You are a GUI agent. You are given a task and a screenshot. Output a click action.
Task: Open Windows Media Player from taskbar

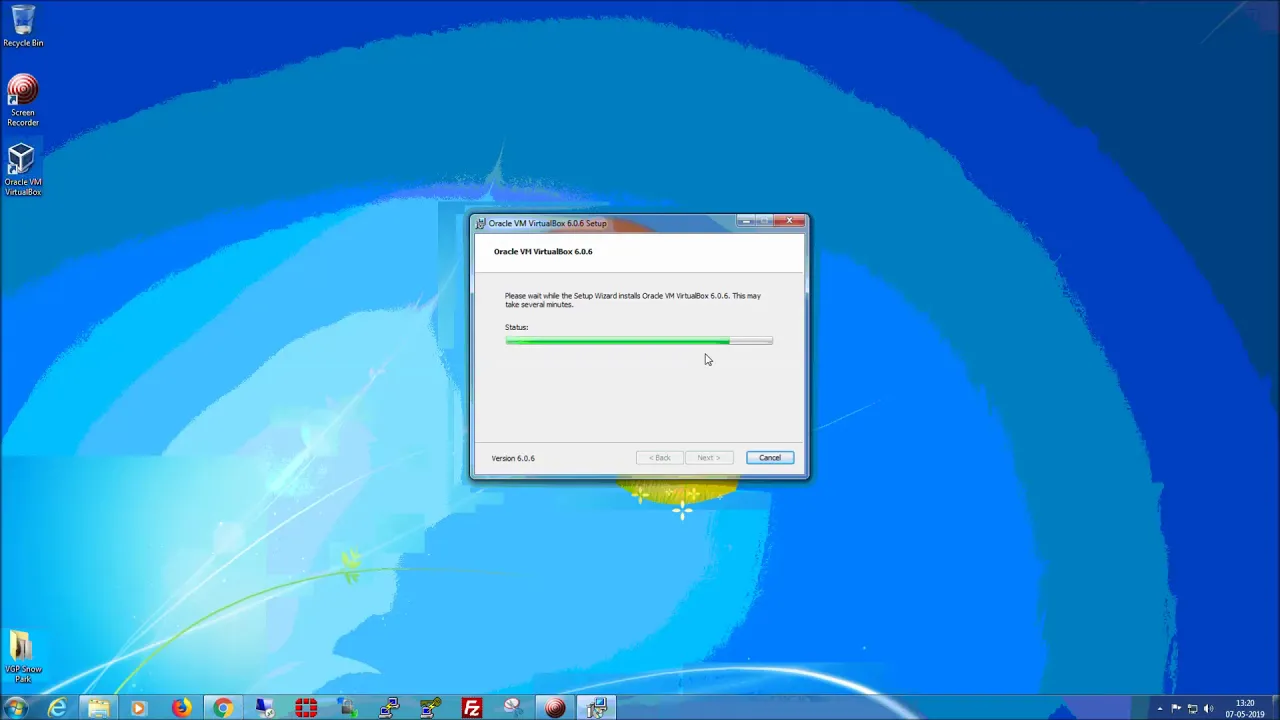pyautogui.click(x=139, y=708)
